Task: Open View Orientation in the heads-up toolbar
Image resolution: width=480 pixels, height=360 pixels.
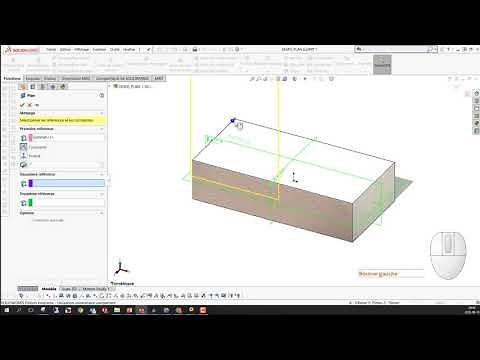Action: (x=285, y=79)
